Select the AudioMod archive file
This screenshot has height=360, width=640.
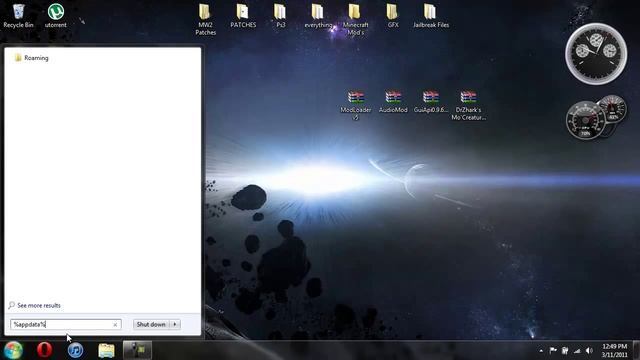393,102
